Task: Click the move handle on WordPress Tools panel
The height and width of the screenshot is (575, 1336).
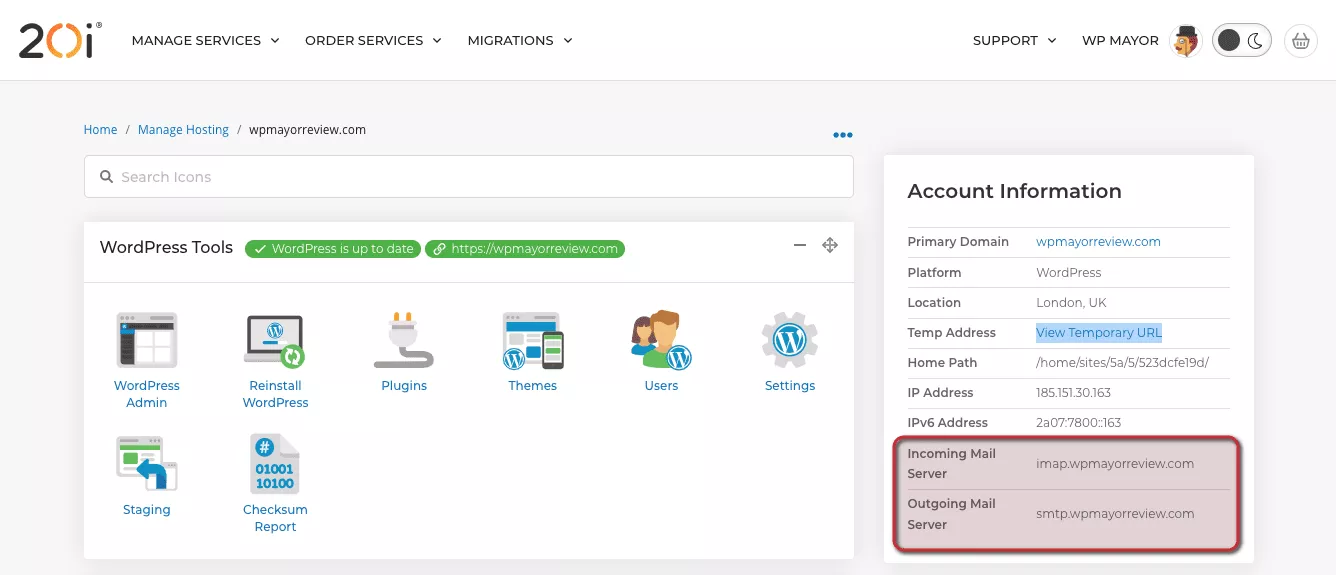Action: pyautogui.click(x=830, y=245)
